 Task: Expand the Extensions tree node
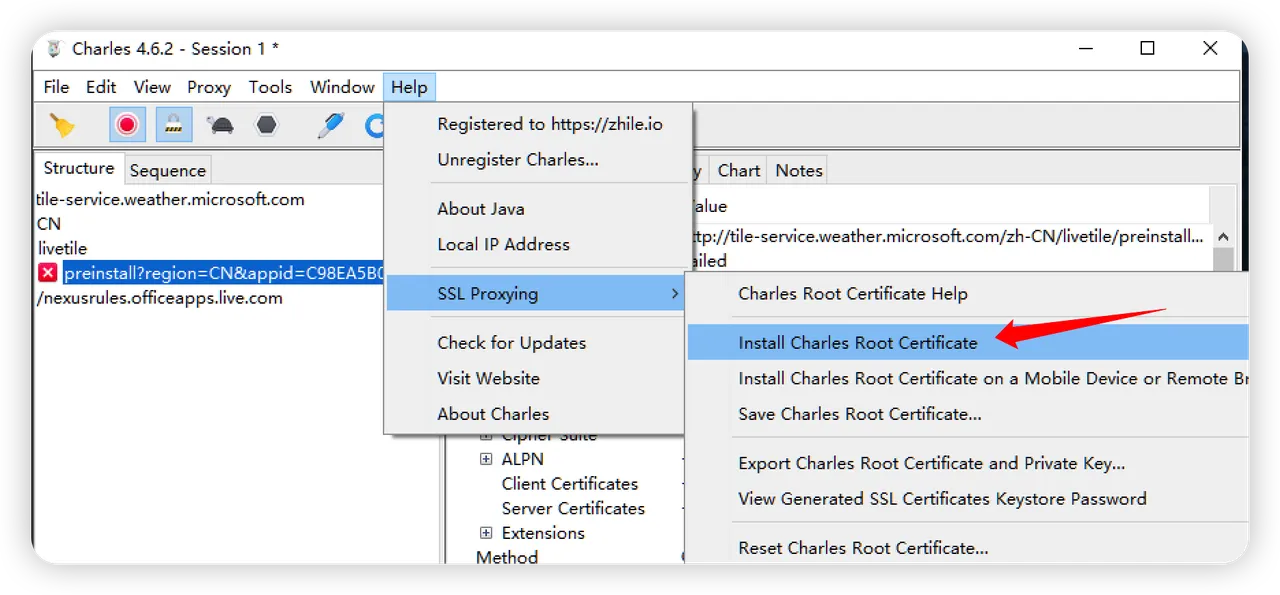click(x=486, y=533)
